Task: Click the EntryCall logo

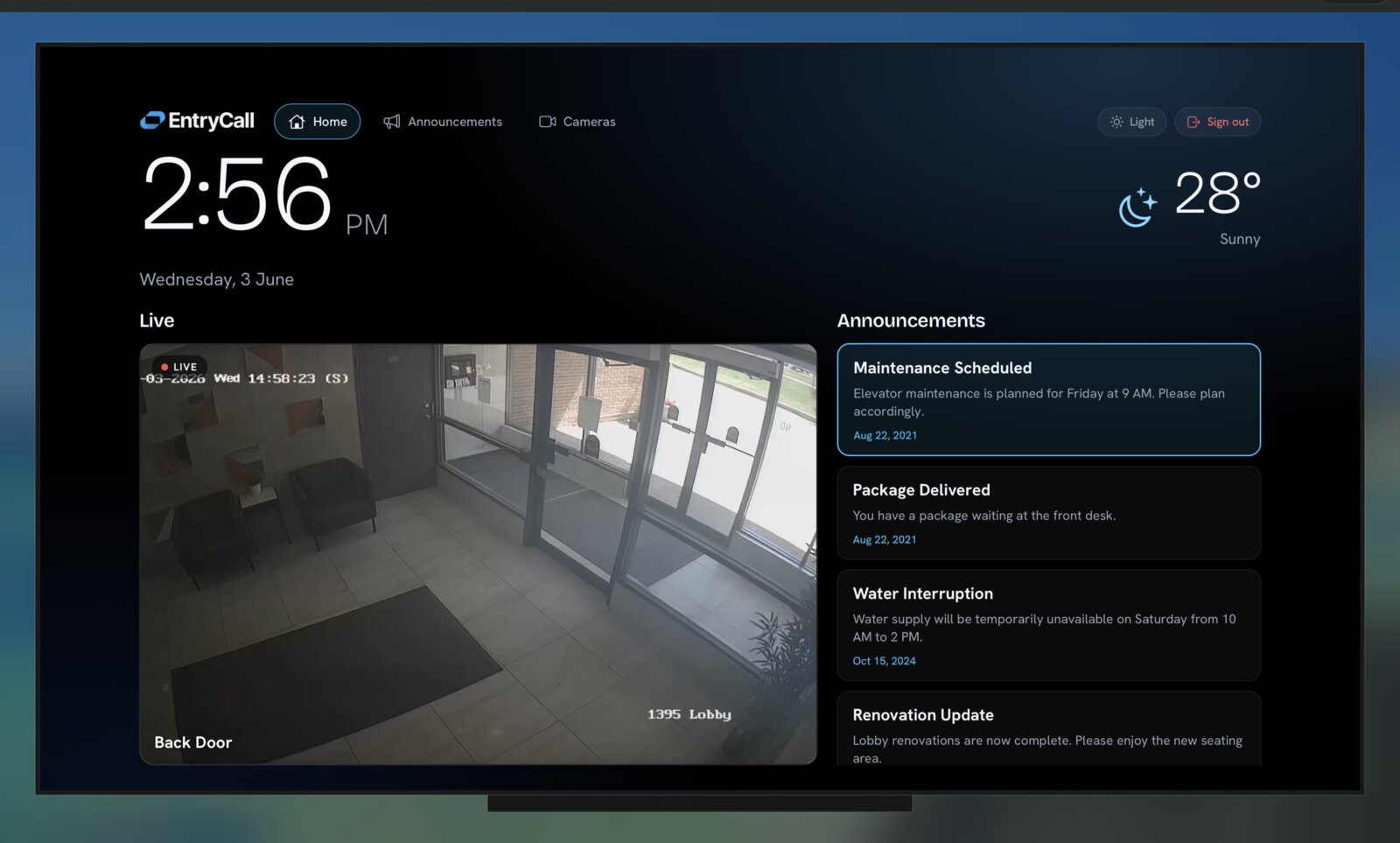Action: coord(197,121)
